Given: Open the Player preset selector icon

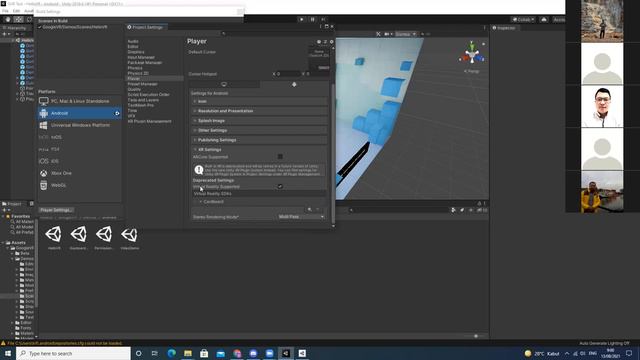Looking at the screenshot, I should 325,42.
